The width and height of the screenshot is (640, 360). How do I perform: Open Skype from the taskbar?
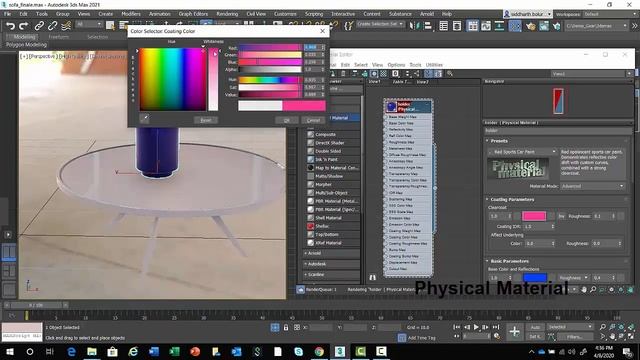pos(298,351)
